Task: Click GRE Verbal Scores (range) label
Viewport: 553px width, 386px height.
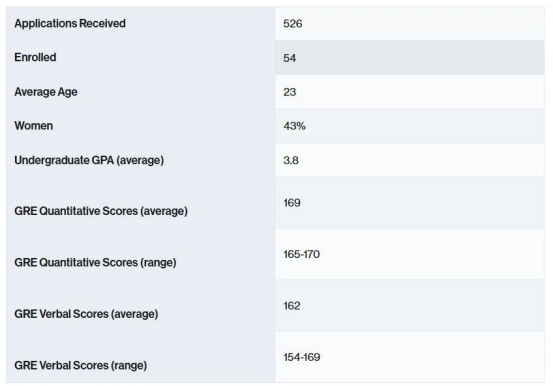Action: tap(80, 366)
